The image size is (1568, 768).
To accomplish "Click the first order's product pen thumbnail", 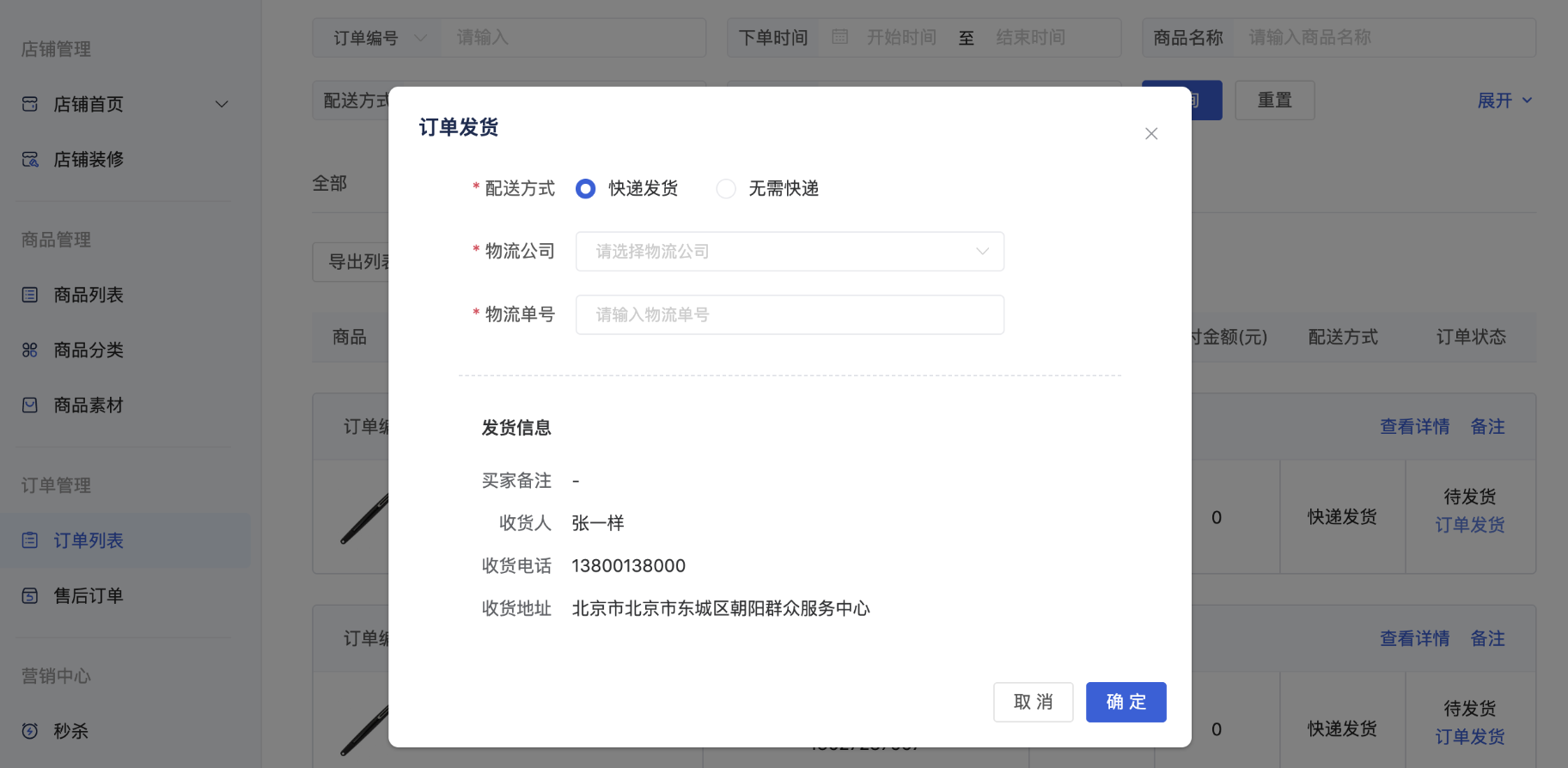I will click(364, 519).
